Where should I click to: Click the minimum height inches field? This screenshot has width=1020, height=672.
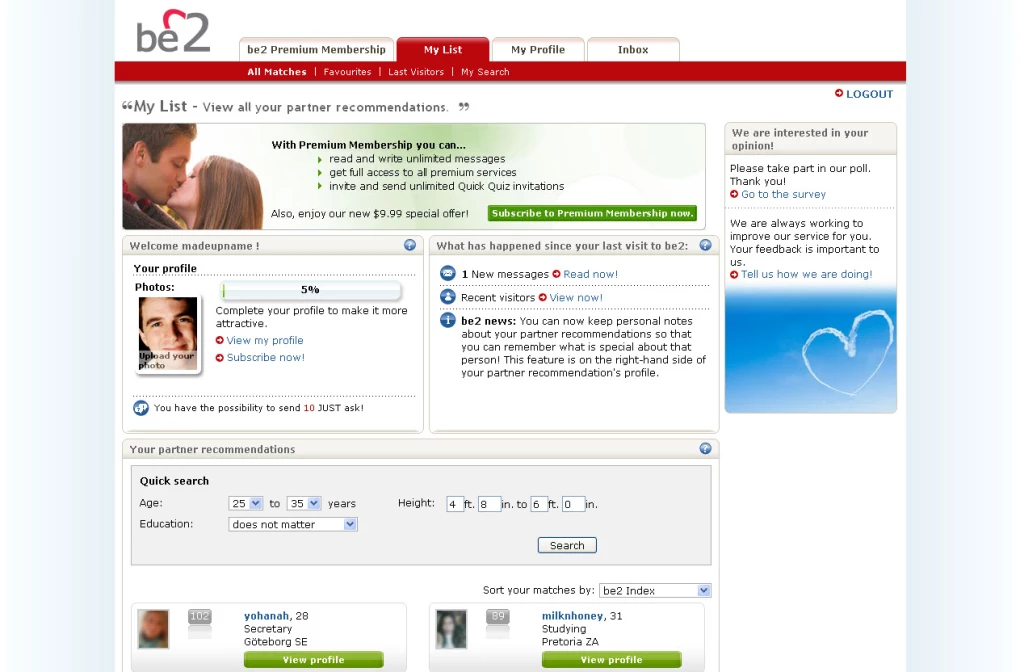click(x=489, y=504)
